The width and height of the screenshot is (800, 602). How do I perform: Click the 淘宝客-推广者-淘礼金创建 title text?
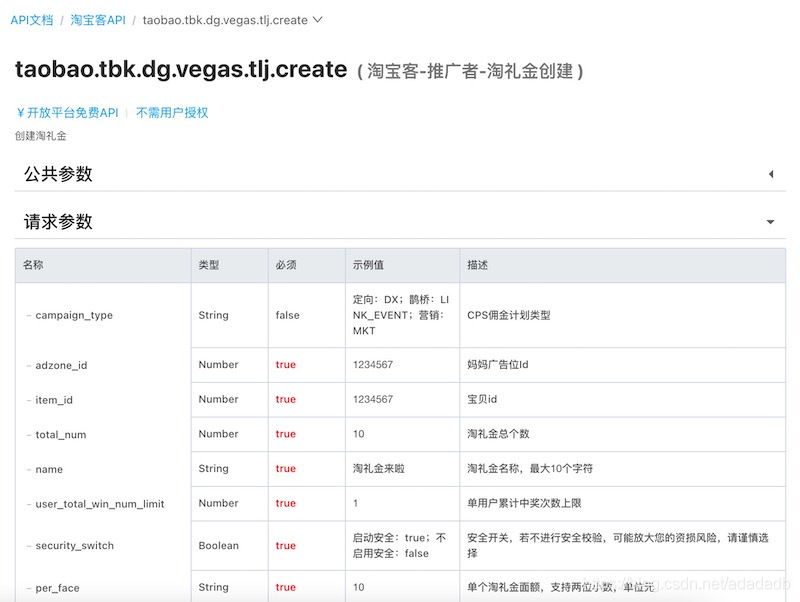tap(470, 71)
